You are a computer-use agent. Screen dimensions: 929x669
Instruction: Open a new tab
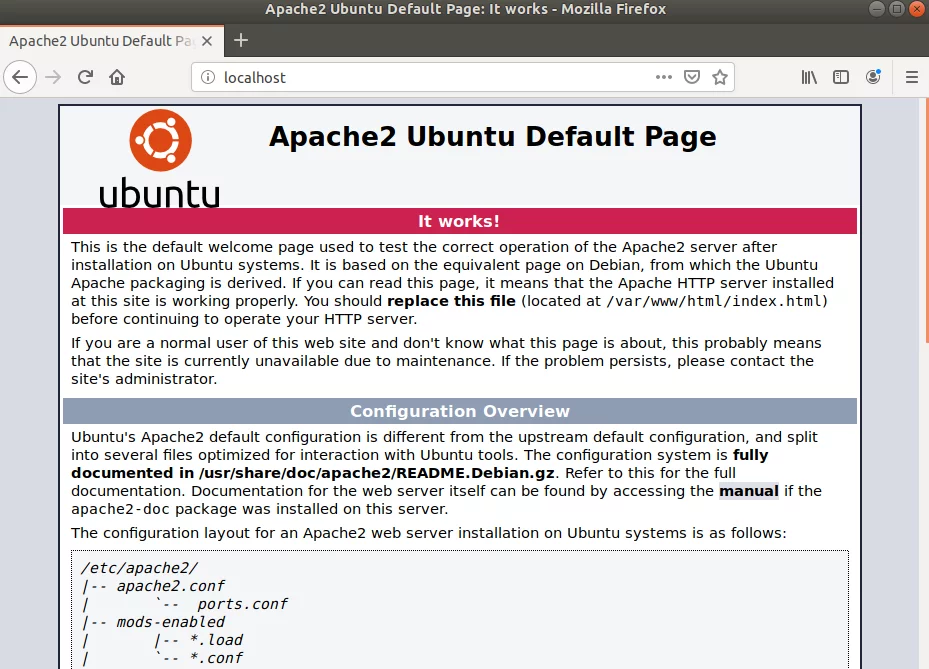(241, 40)
